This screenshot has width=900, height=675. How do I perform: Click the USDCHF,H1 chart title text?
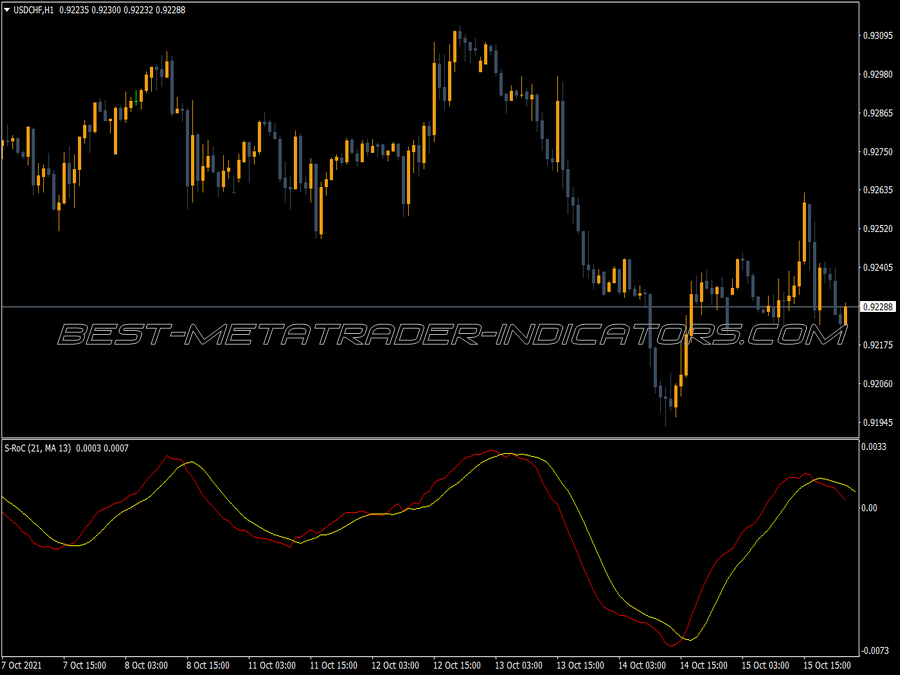[33, 10]
